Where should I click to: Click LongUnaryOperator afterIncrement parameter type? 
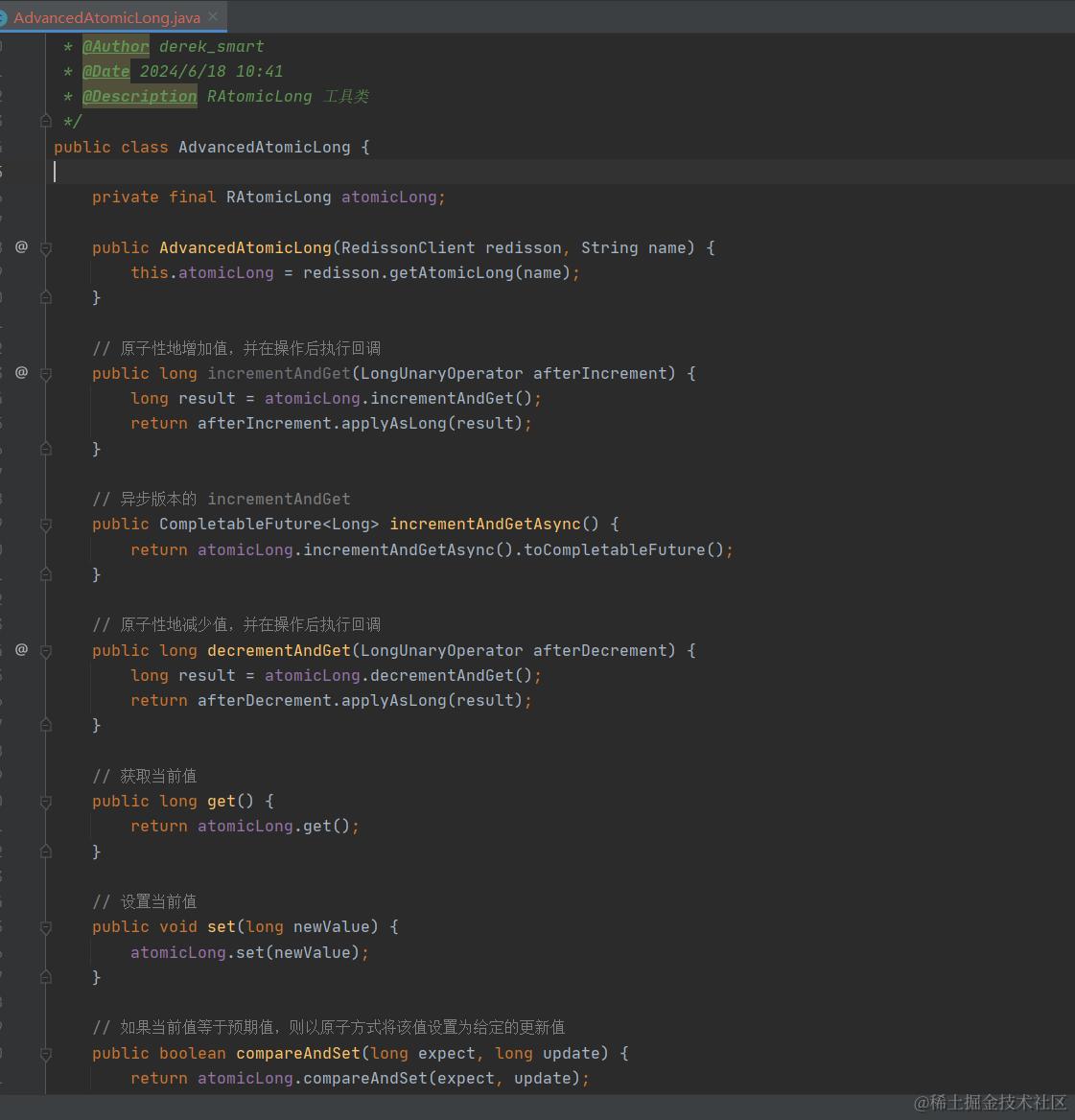(x=441, y=374)
